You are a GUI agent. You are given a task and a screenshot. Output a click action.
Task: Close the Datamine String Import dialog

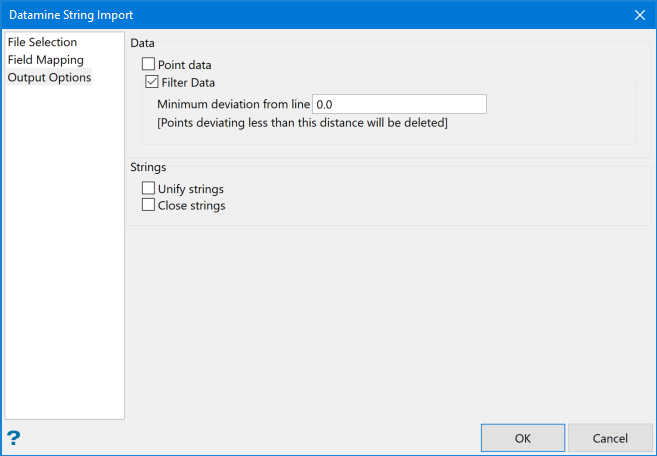(639, 15)
